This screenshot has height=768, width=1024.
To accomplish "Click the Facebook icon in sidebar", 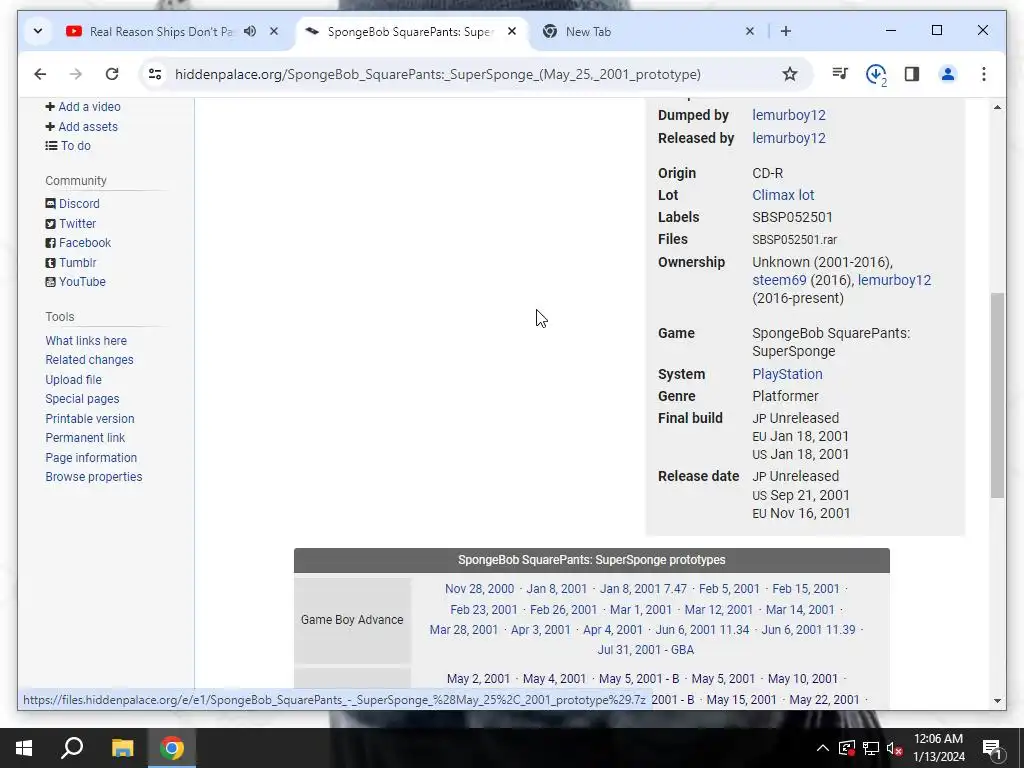I will click(x=50, y=243).
